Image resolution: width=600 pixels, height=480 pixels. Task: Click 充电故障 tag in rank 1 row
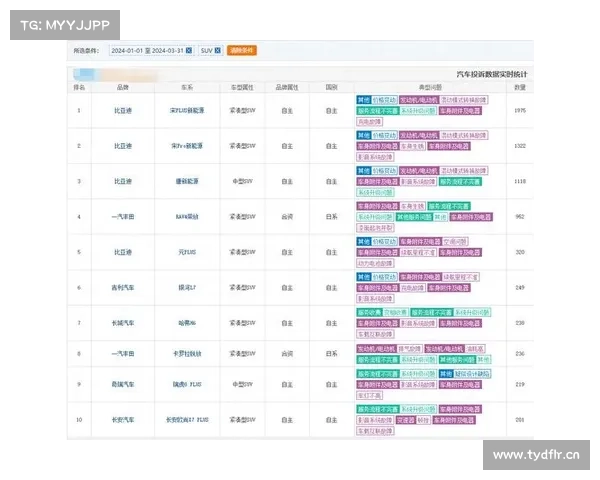[369, 122]
